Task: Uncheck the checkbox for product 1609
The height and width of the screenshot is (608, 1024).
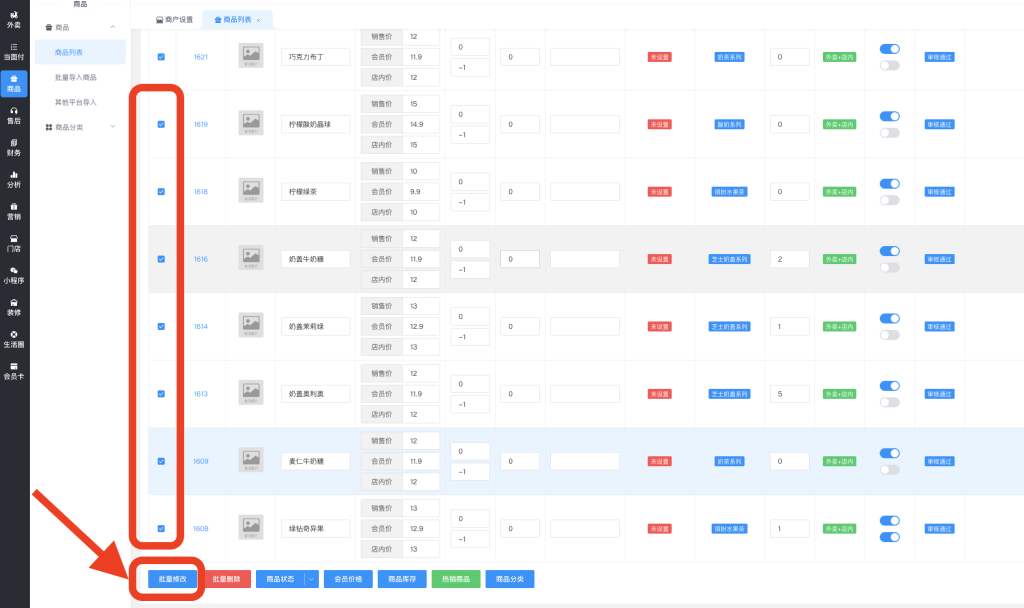Action: [161, 461]
